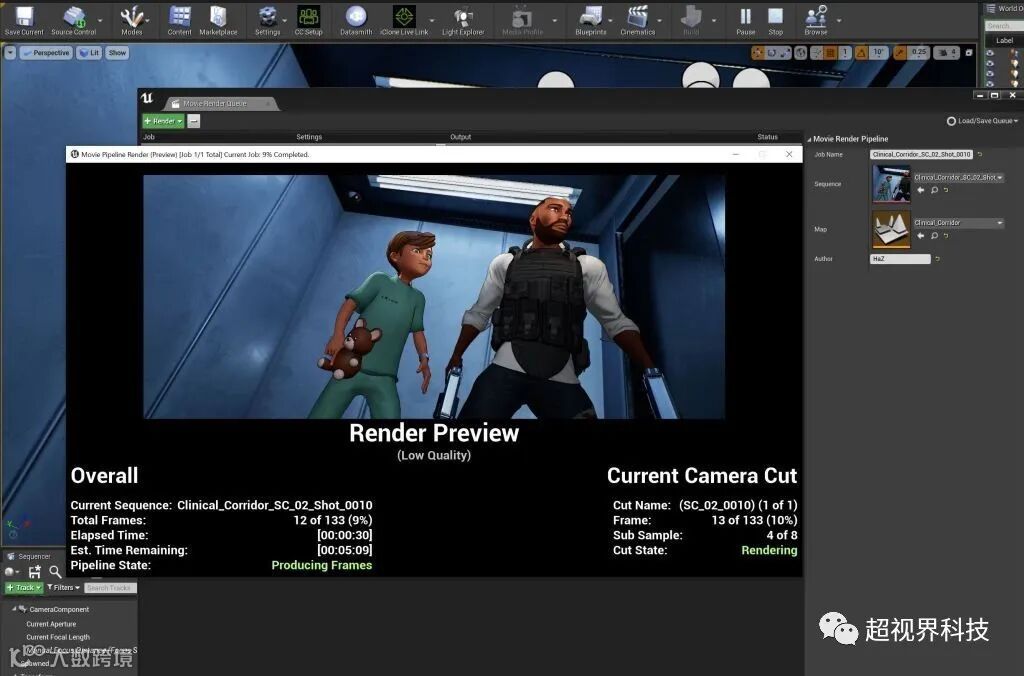Open the Blueprints toolbar icon
Image resolution: width=1024 pixels, height=676 pixels.
click(591, 21)
